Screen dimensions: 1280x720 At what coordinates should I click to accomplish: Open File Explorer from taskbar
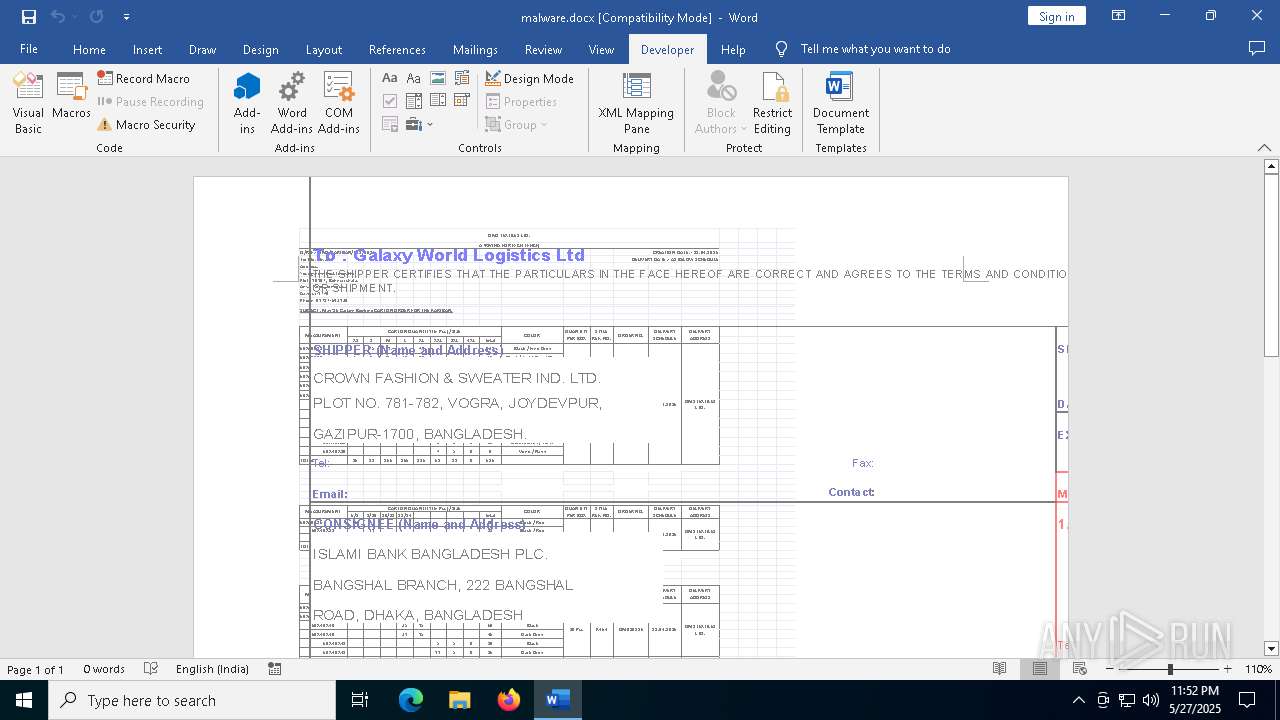point(460,700)
